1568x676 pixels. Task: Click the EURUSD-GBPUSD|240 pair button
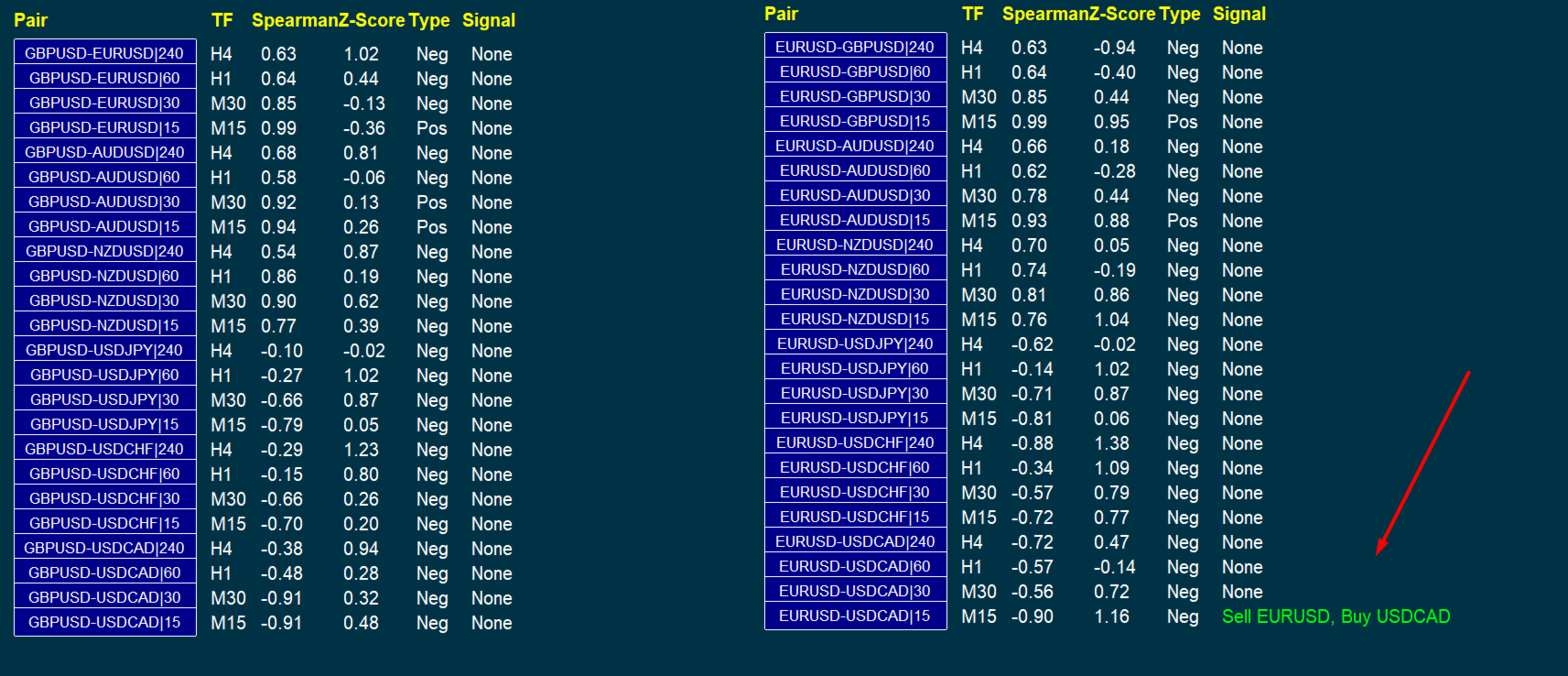point(855,47)
